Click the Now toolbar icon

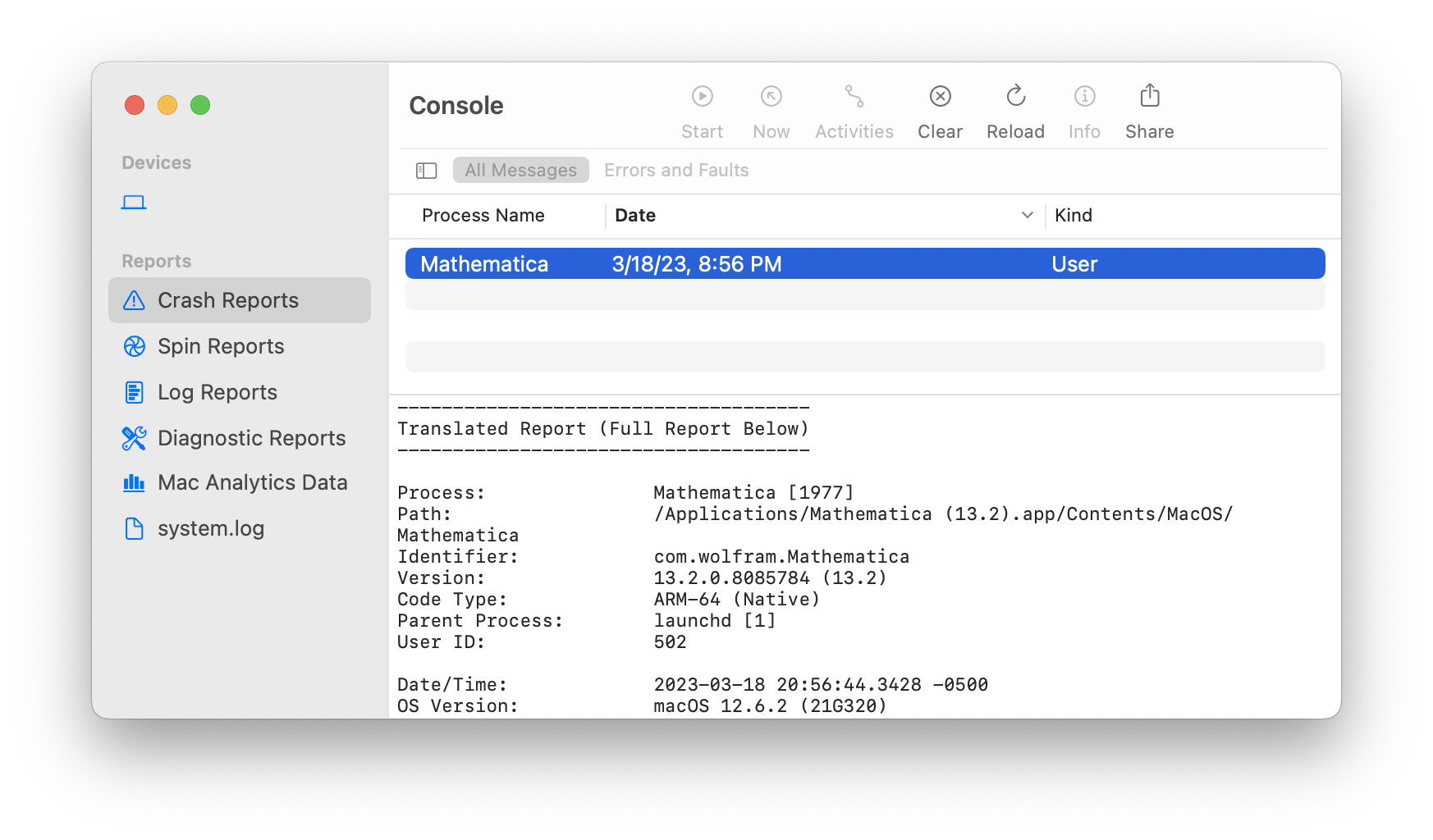pyautogui.click(x=771, y=97)
